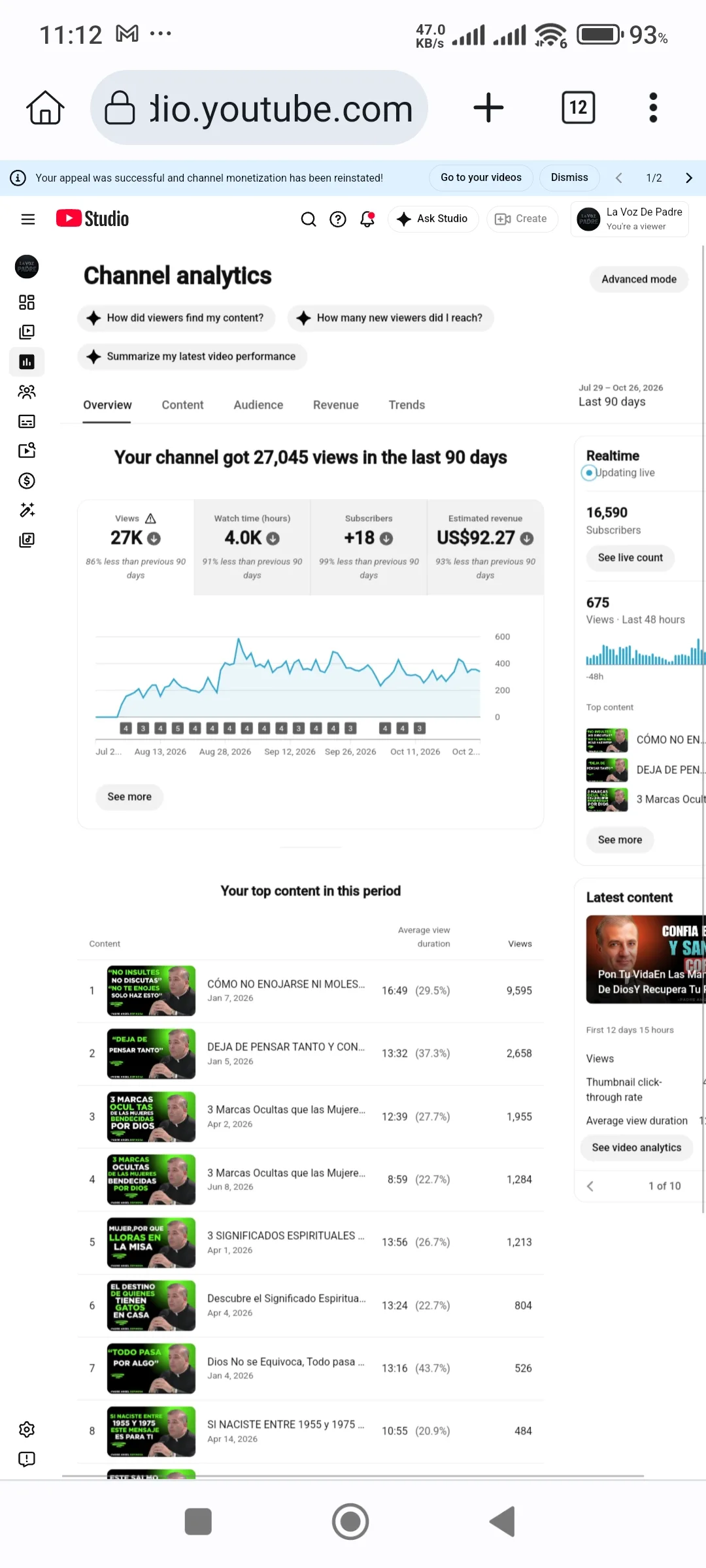The width and height of the screenshot is (706, 1568).
Task: Select the Watch time (hours) metric card
Action: [x=252, y=547]
